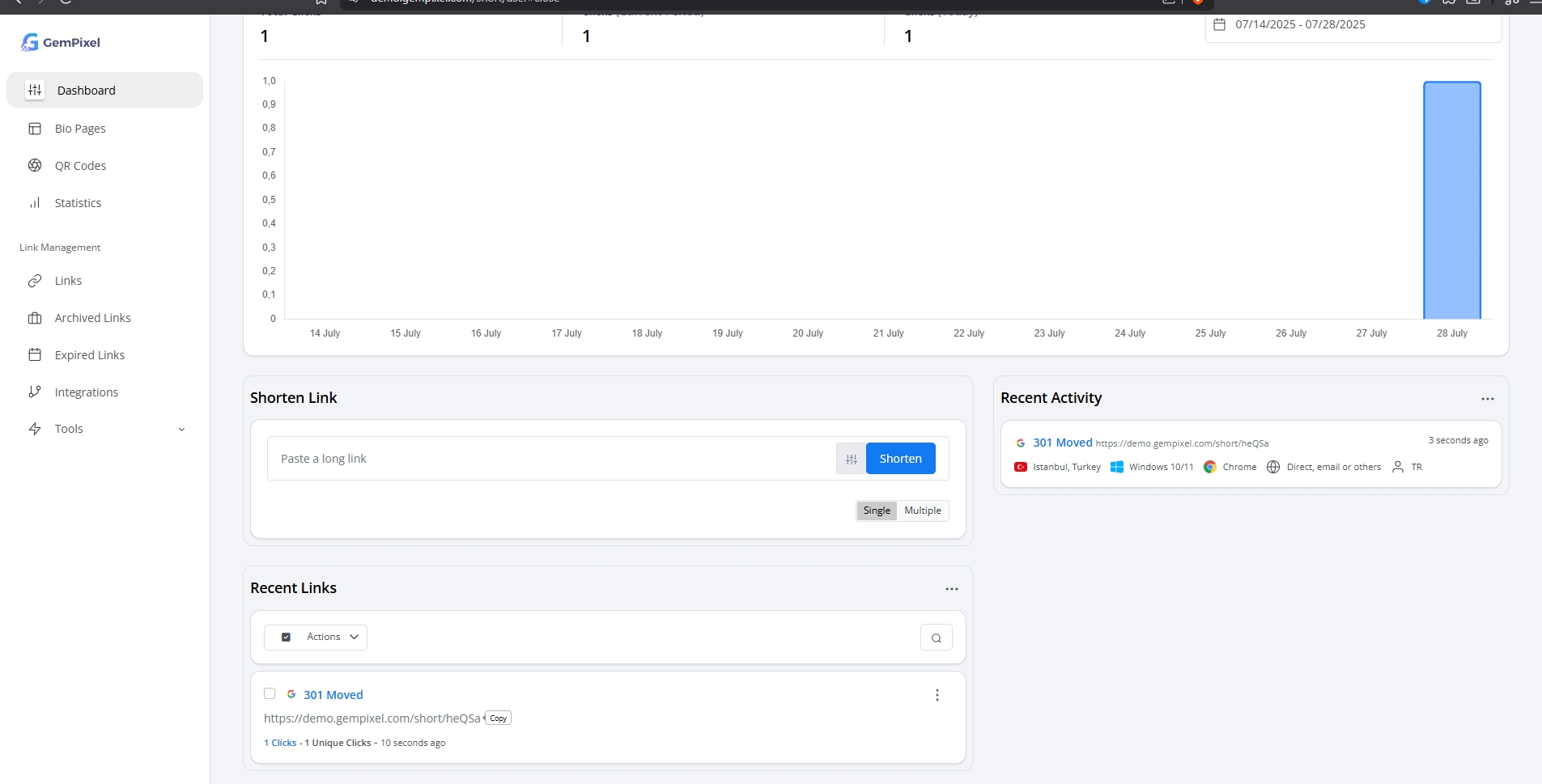
Task: Go to QR Codes page
Action: [x=80, y=166]
